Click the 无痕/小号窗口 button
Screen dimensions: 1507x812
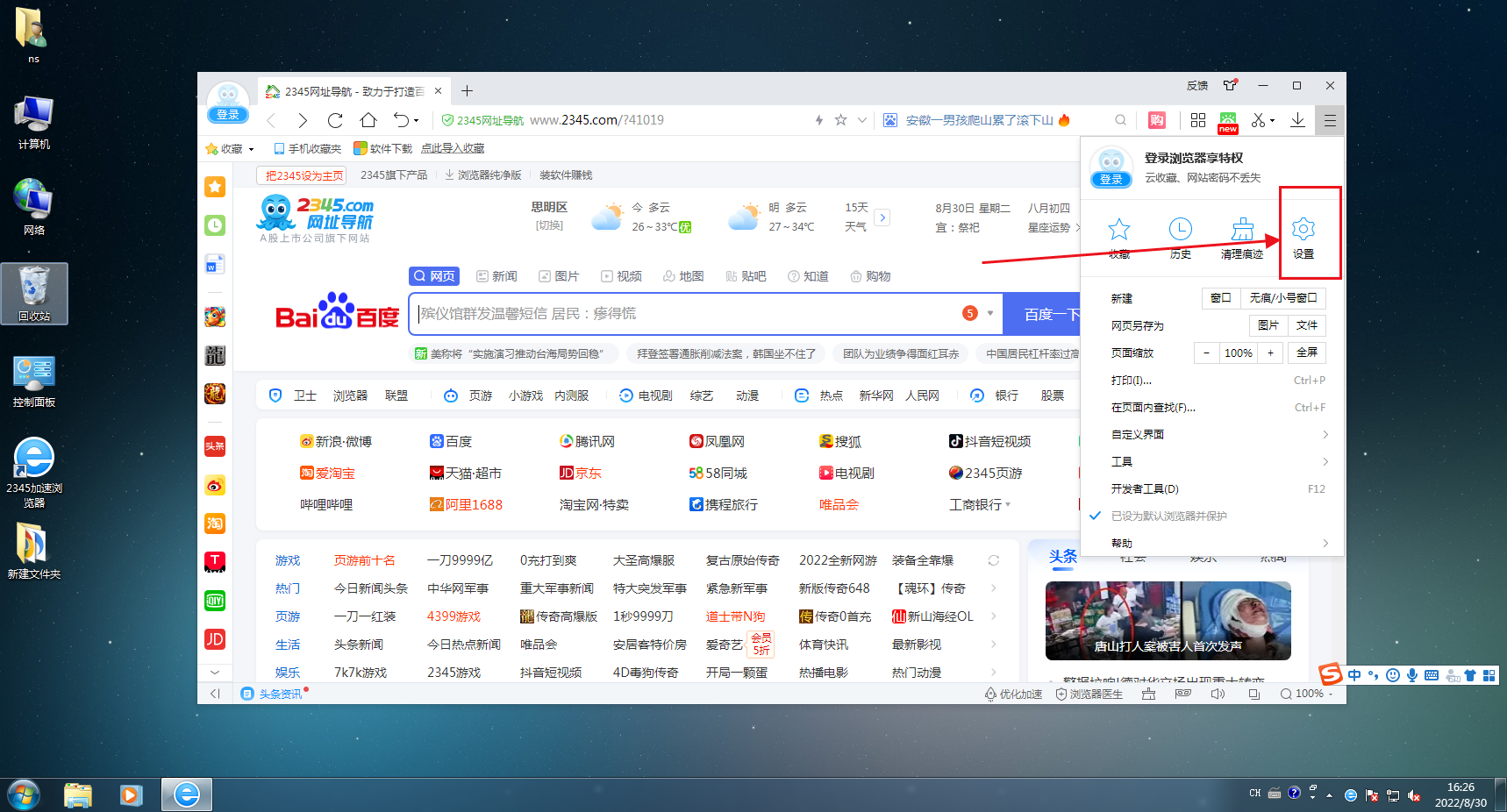1282,298
